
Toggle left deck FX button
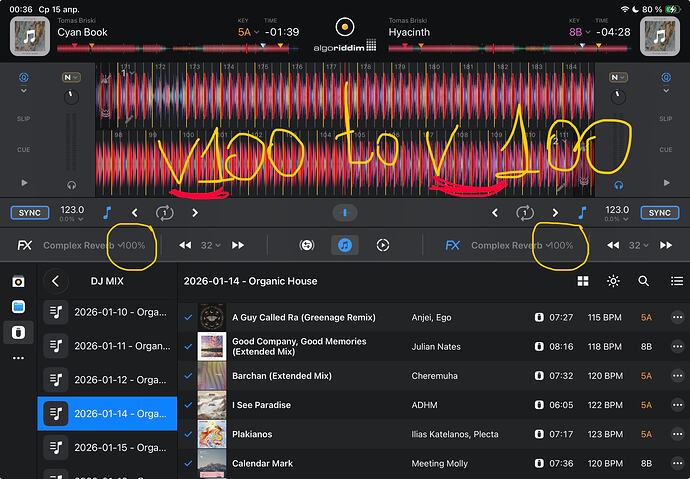click(25, 245)
